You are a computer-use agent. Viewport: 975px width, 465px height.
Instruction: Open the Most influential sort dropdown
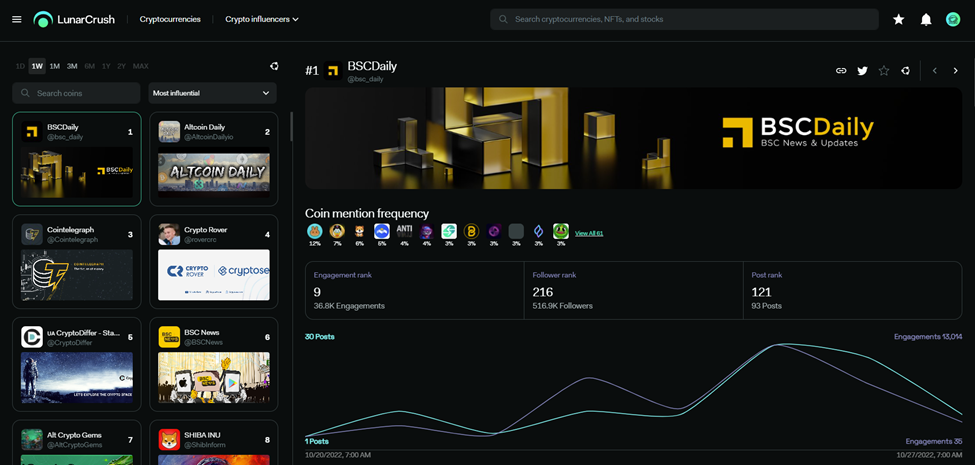click(212, 93)
